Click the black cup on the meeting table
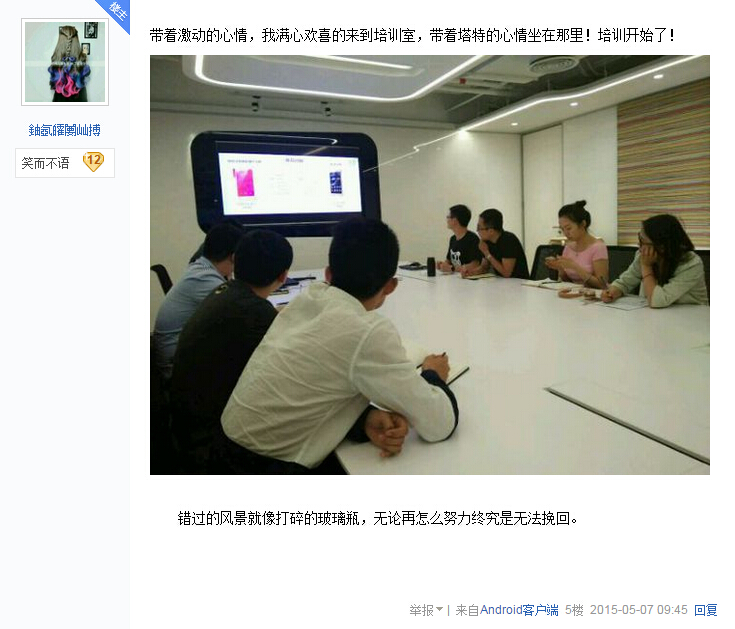The image size is (735, 629). point(431,266)
